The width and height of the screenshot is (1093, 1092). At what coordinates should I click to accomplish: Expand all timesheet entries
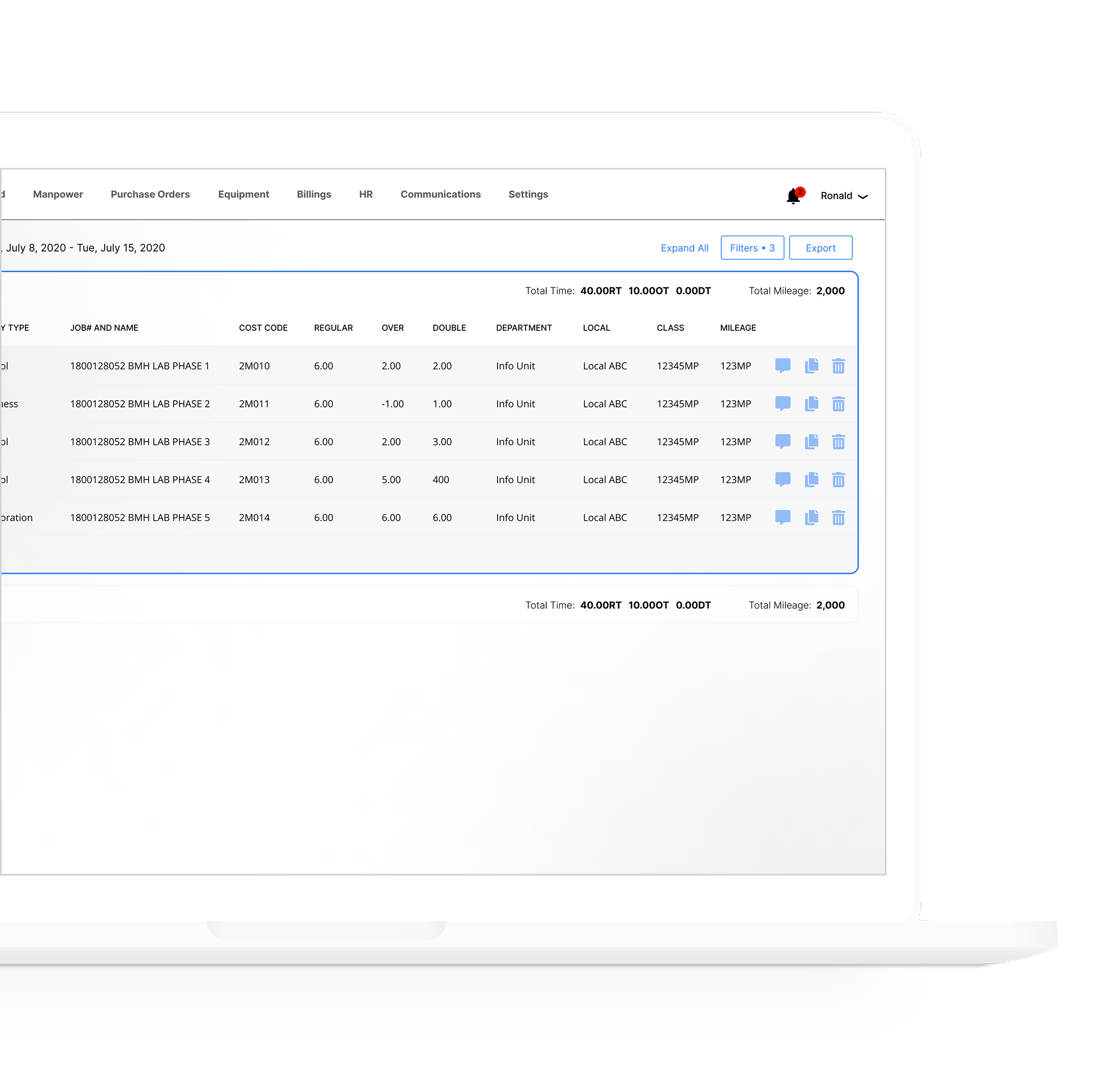tap(684, 248)
